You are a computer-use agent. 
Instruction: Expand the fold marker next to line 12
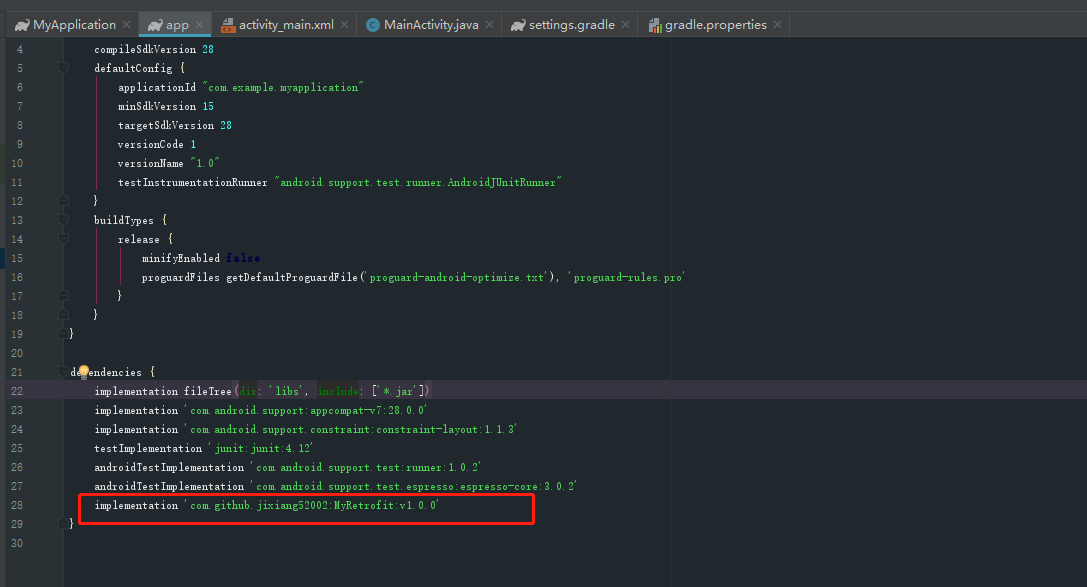point(62,201)
